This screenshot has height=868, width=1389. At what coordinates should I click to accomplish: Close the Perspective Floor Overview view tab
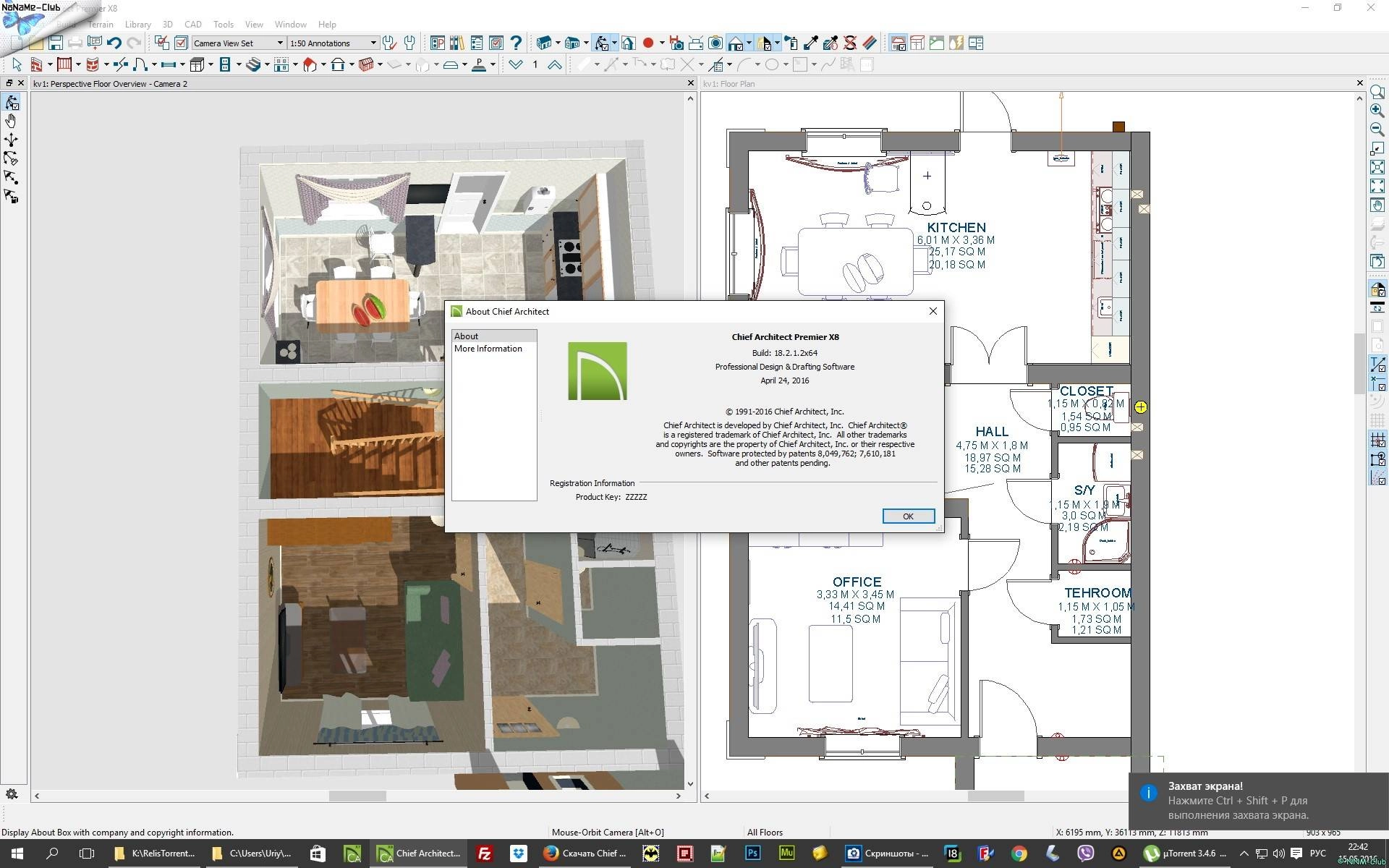point(690,83)
